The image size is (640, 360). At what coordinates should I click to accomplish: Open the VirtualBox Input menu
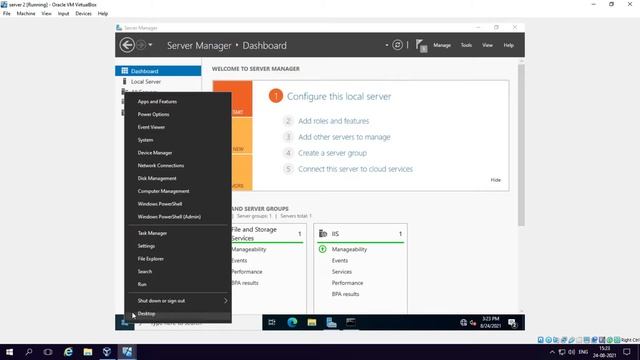tap(63, 13)
